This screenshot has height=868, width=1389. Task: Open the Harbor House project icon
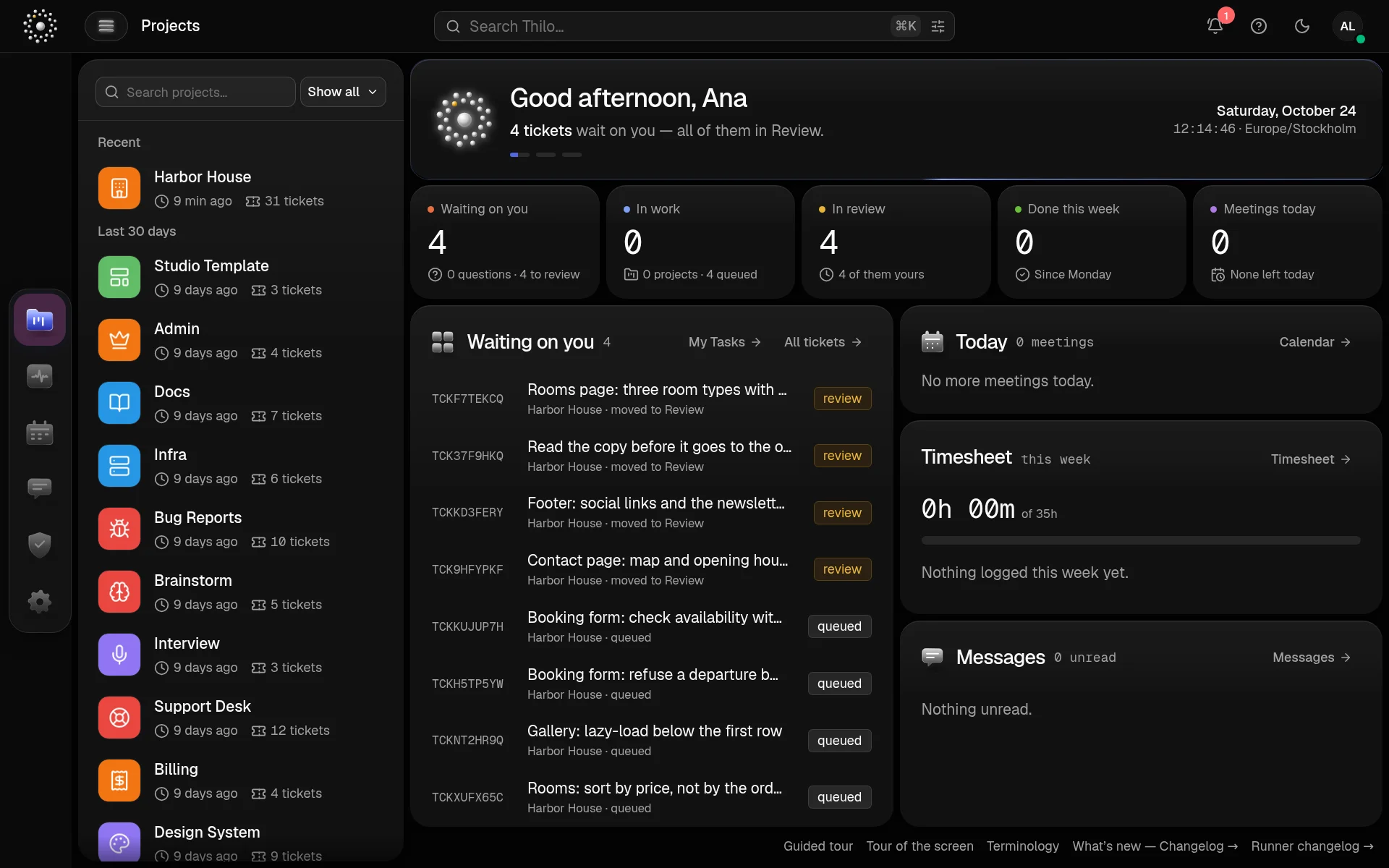(119, 188)
